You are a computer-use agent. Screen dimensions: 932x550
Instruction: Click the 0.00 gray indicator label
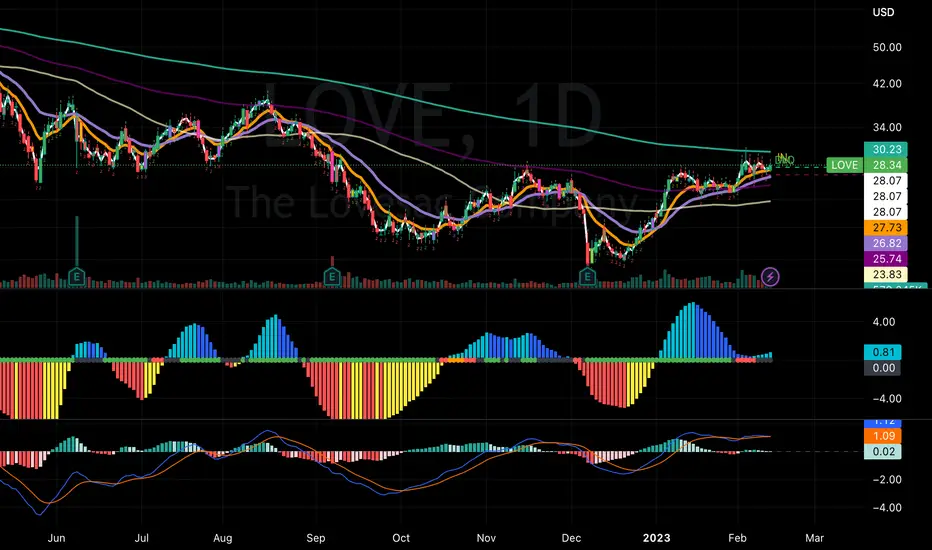pyautogui.click(x=883, y=368)
